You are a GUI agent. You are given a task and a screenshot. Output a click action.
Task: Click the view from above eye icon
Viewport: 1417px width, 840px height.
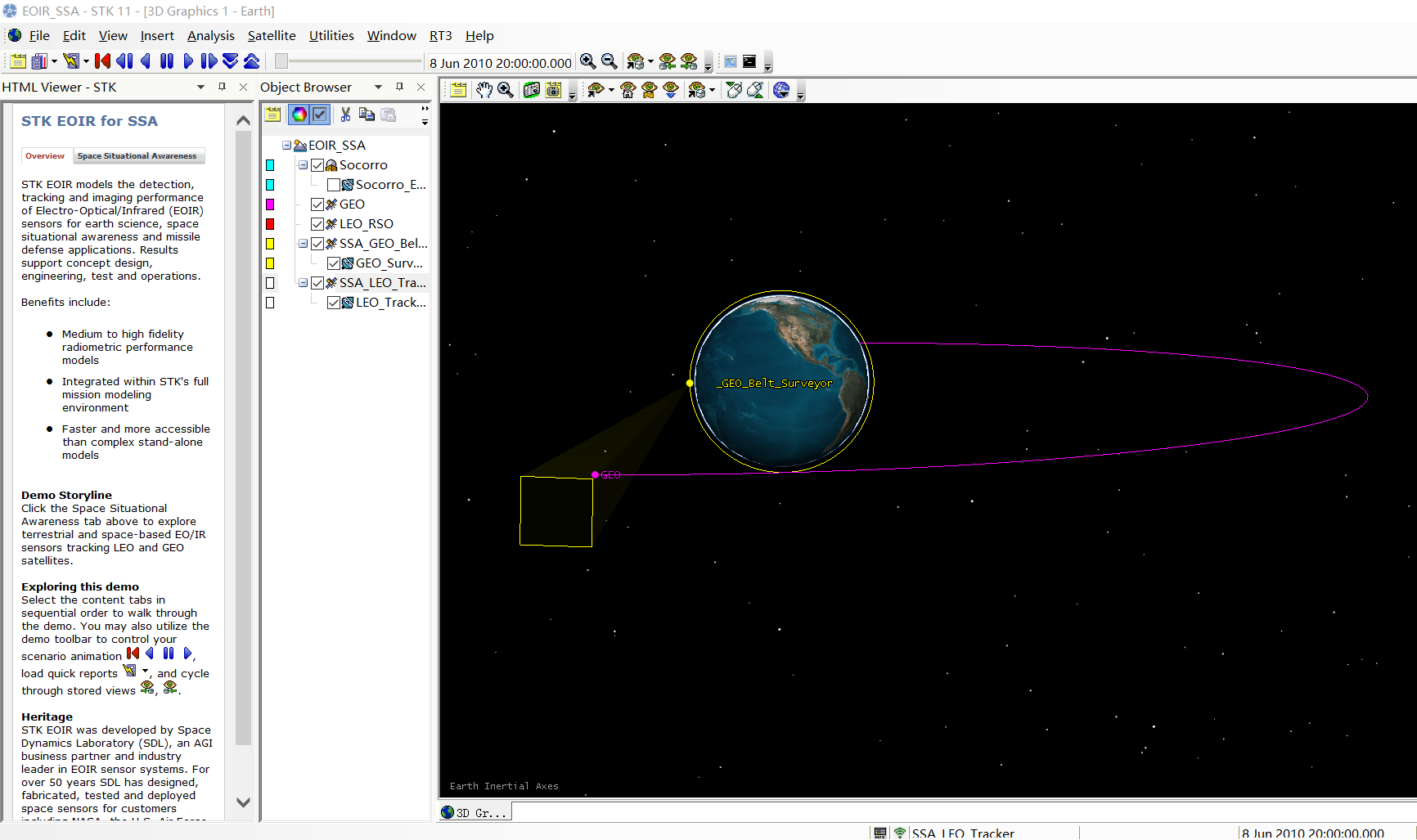point(670,90)
